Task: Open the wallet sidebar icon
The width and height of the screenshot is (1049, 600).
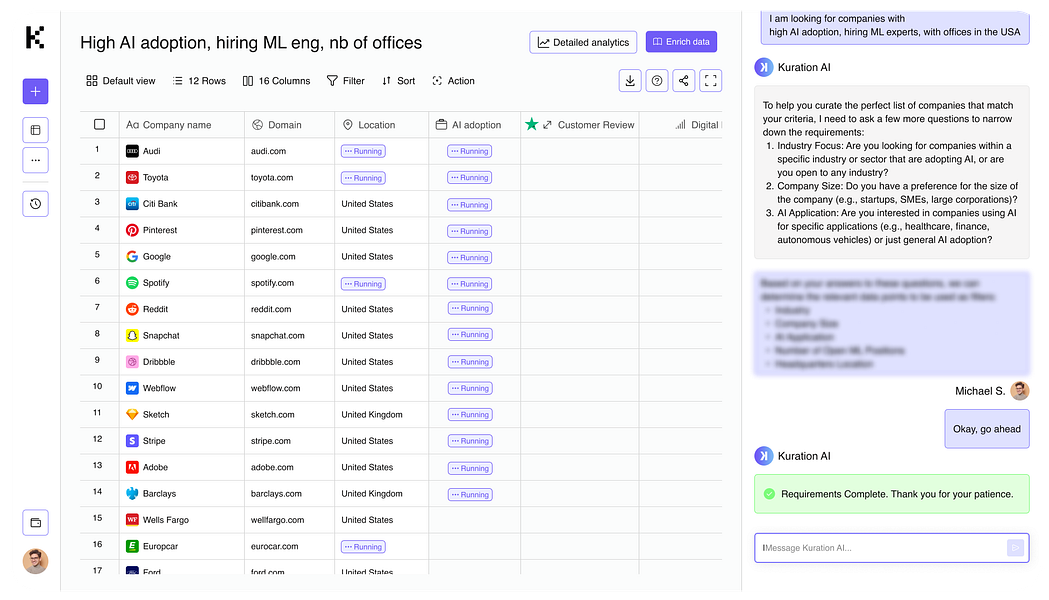Action: pyautogui.click(x=35, y=523)
